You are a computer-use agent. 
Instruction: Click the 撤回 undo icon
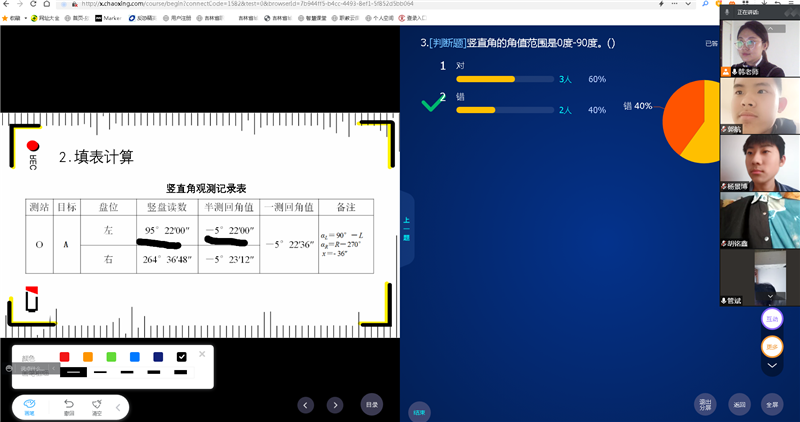pos(69,406)
